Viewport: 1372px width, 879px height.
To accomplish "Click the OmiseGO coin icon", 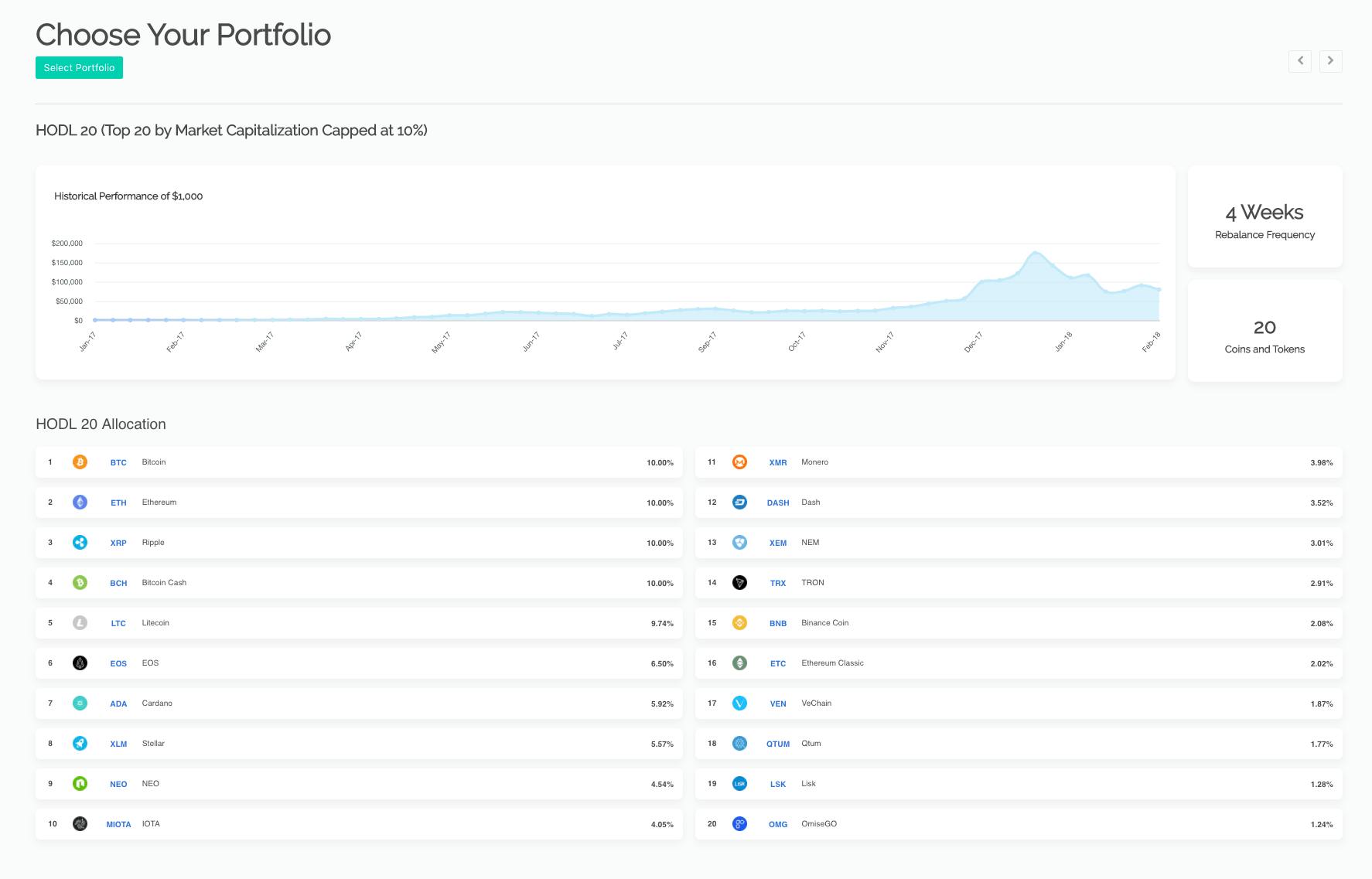I will tap(739, 824).
